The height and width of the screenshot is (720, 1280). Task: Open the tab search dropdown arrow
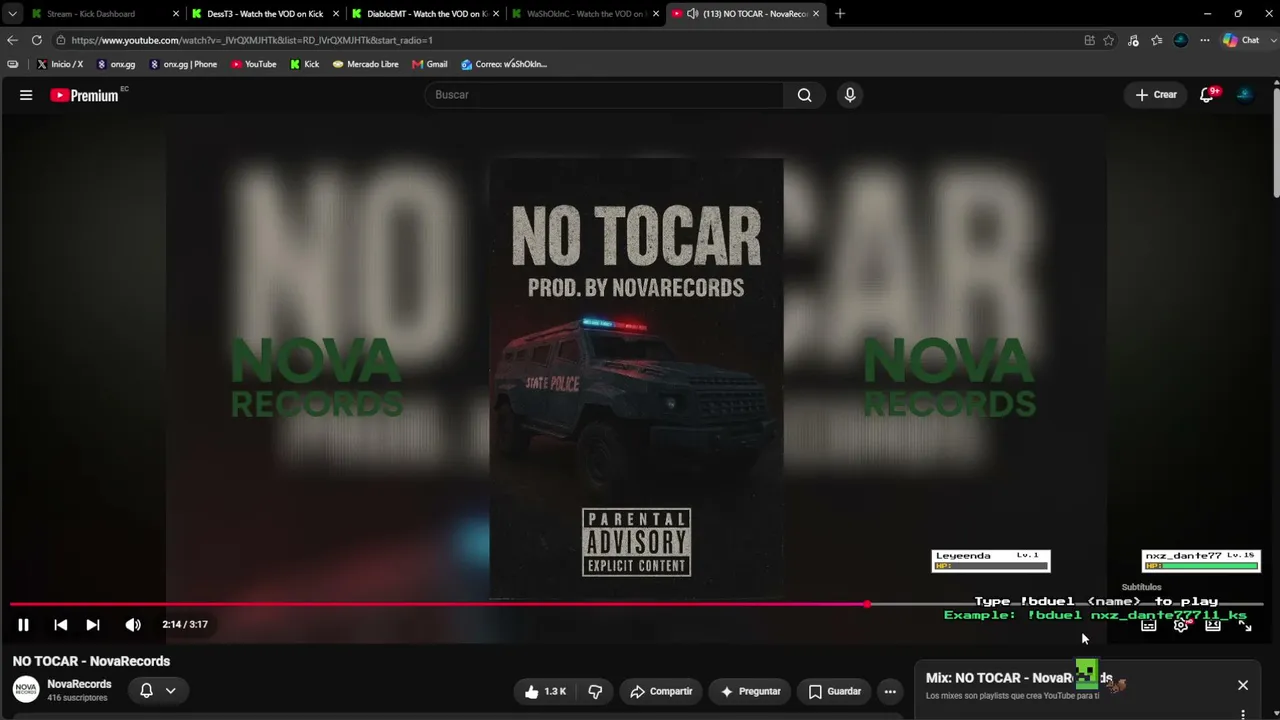[12, 14]
